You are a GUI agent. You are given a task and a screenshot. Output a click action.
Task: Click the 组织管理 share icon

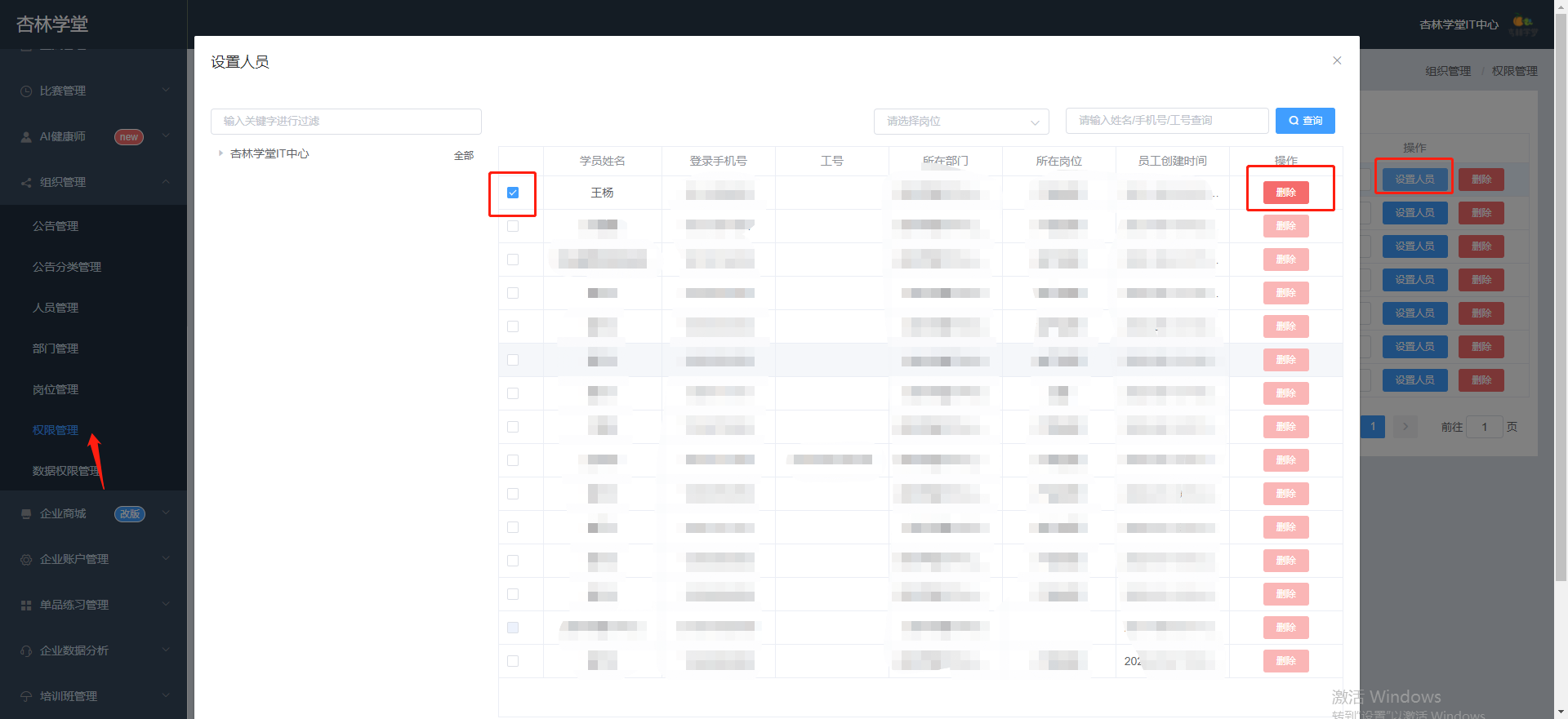pyautogui.click(x=26, y=182)
